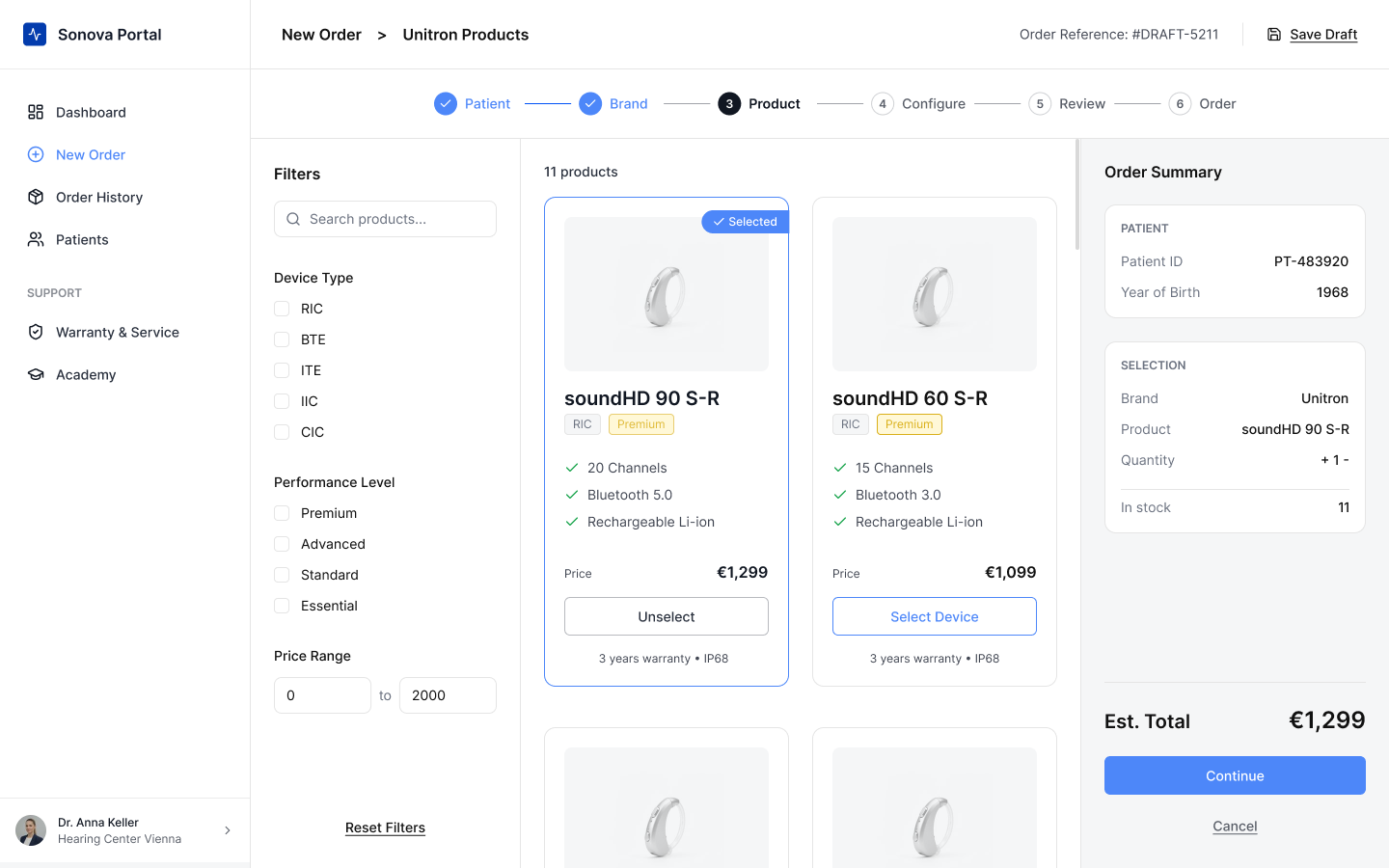This screenshot has height=868, width=1389.
Task: Click the Bluetooth 3.0 feature text
Action: (x=898, y=495)
